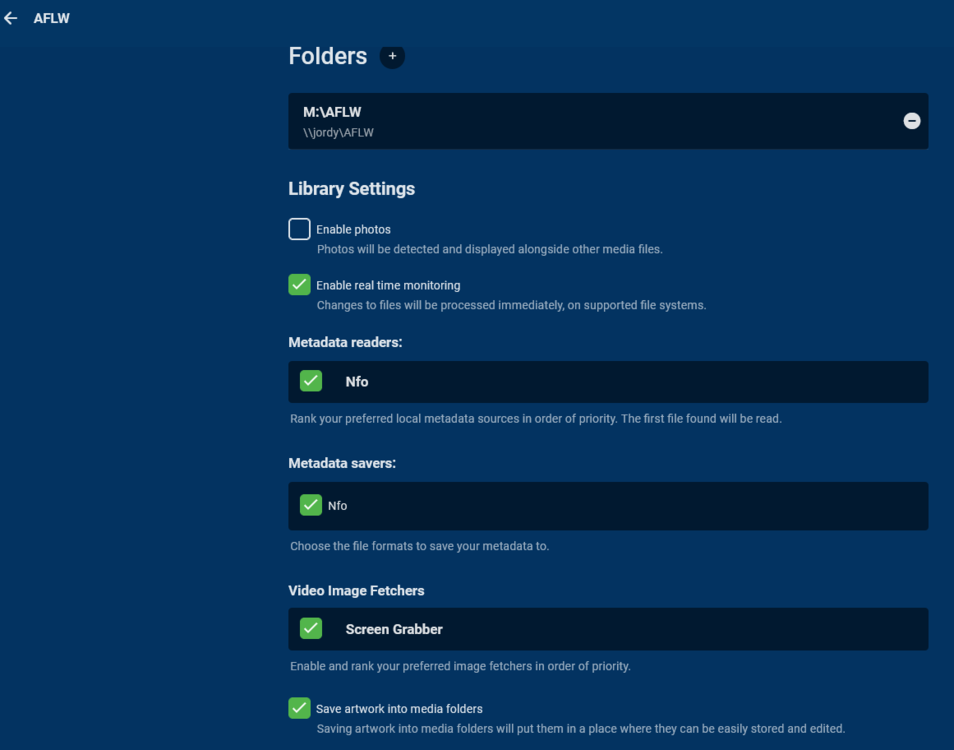Click the Enable photos label text
The height and width of the screenshot is (750, 954).
[353, 229]
